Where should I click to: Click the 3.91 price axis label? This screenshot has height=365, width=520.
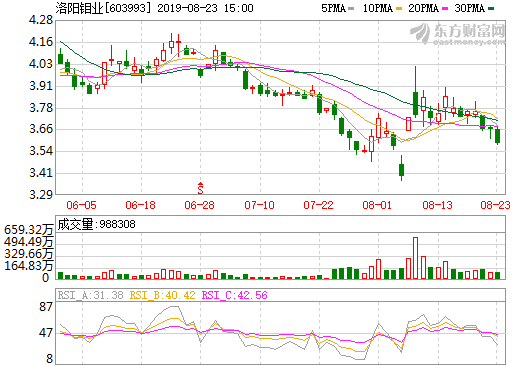(41, 86)
